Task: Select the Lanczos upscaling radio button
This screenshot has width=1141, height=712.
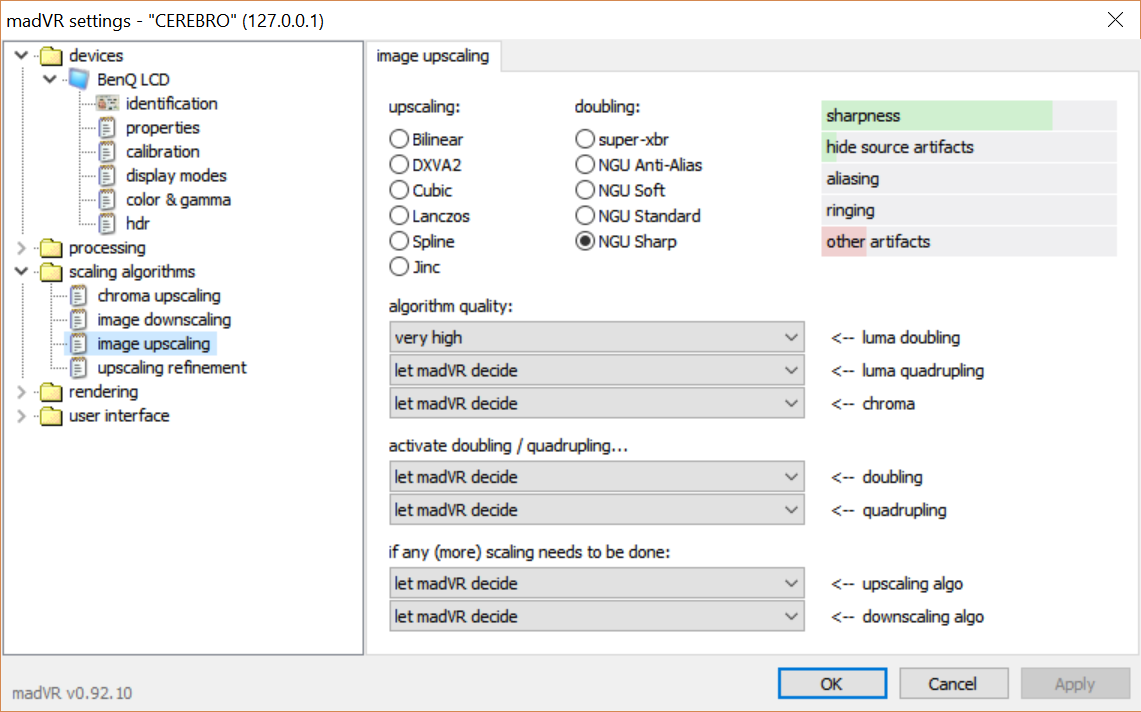Action: (399, 215)
